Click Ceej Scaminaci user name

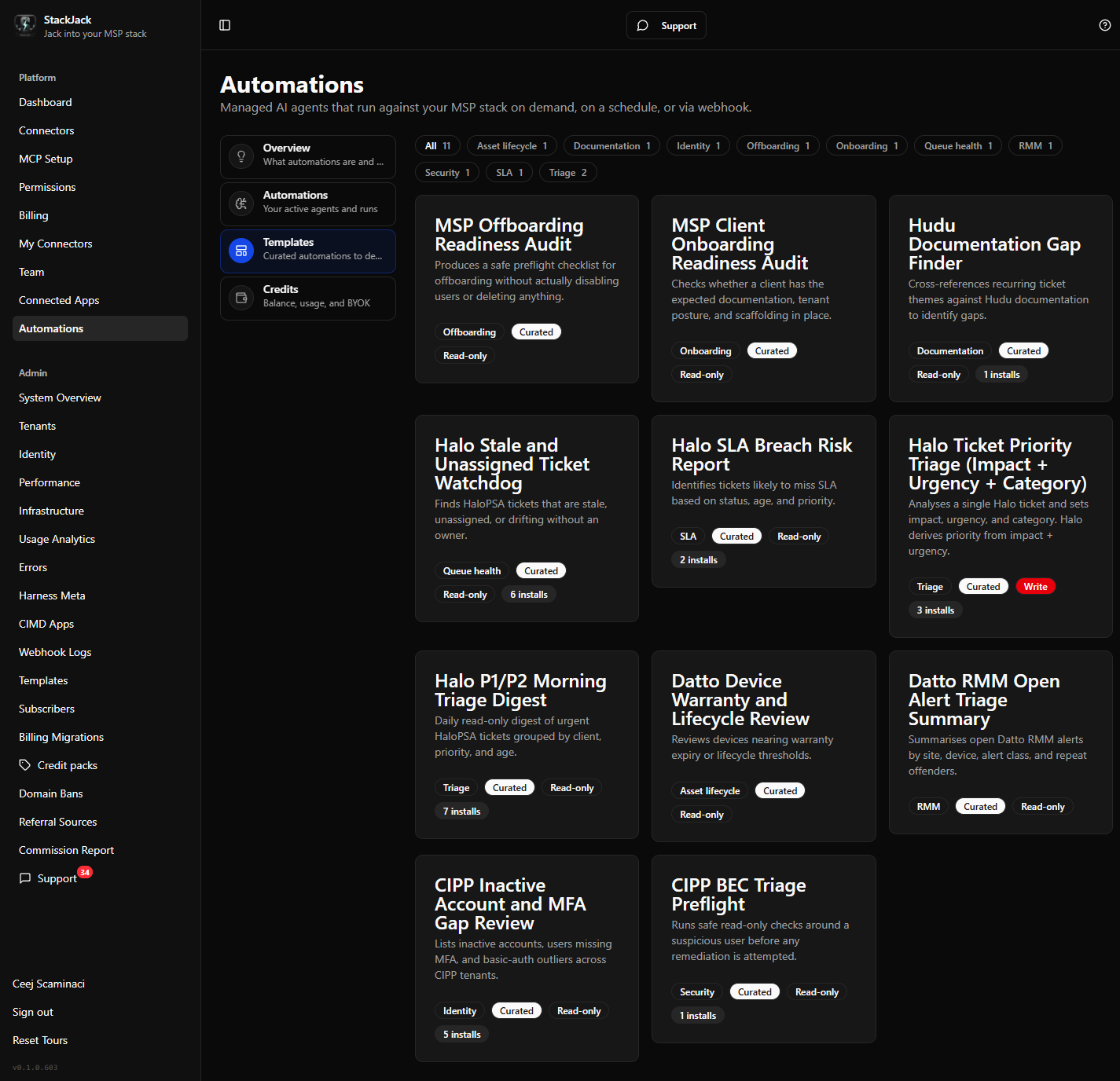point(49,984)
